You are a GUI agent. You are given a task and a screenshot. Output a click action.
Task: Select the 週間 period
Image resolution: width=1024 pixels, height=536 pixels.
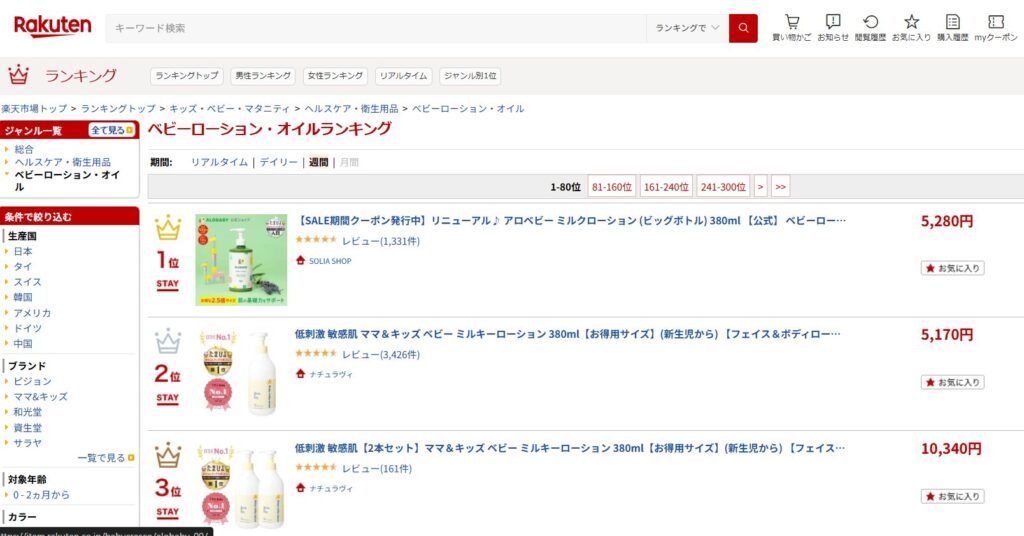[318, 162]
